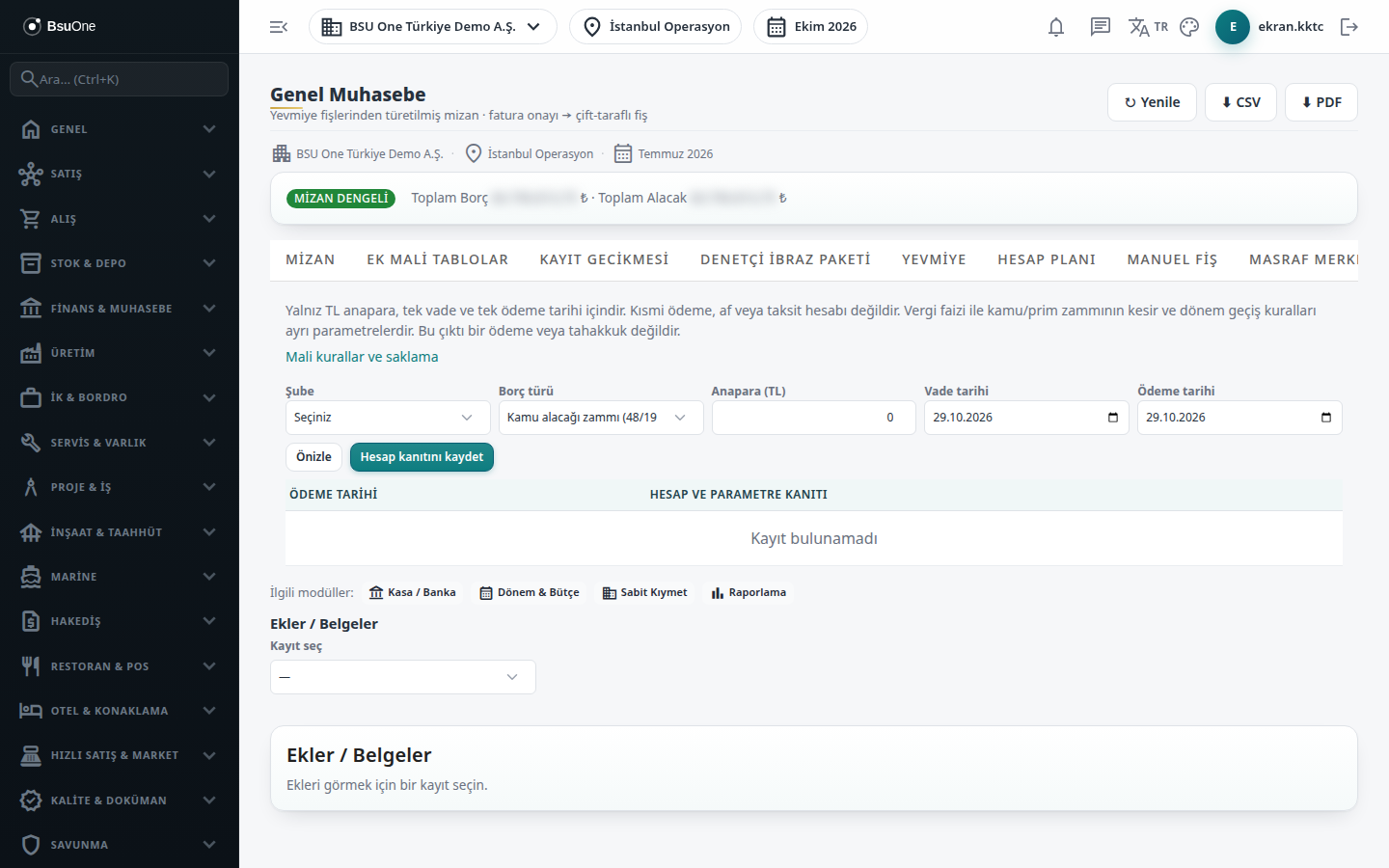The width and height of the screenshot is (1389, 868).
Task: Open the Şube Seçiniz dropdown
Action: (x=388, y=418)
